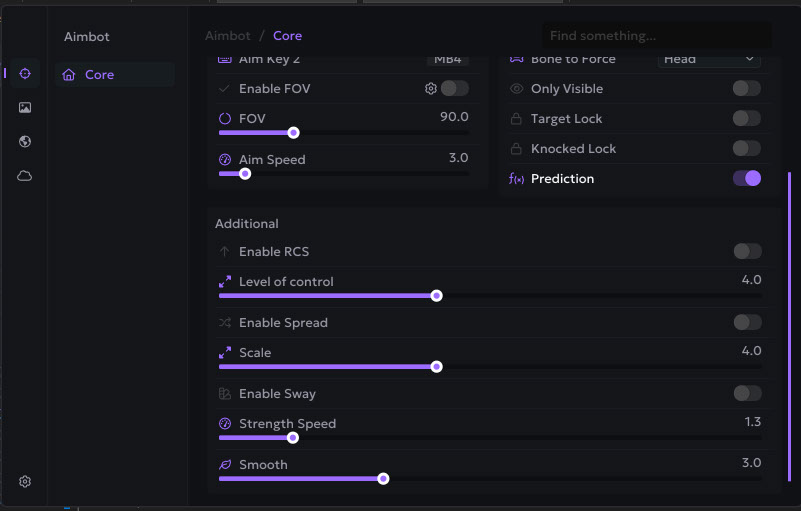Viewport: 801px width, 511px height.
Task: Open settings gear at sidebar bottom
Action: tap(25, 481)
